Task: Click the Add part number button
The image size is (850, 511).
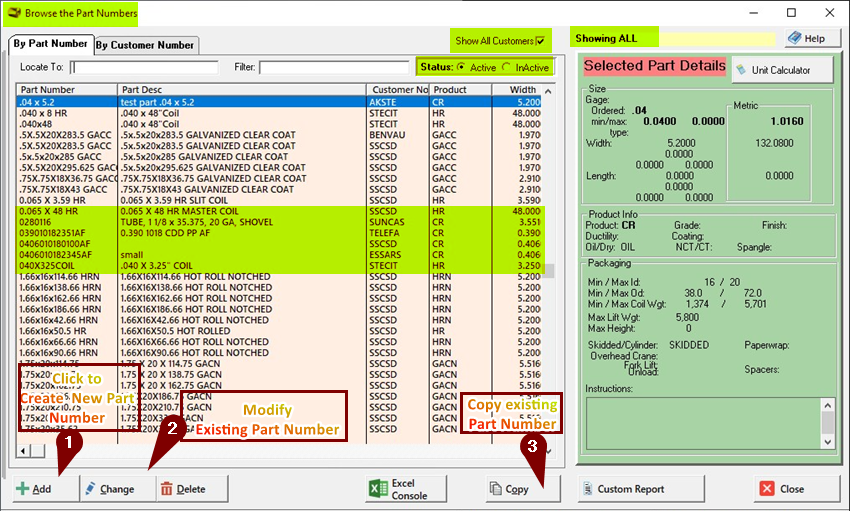Action: (34, 489)
